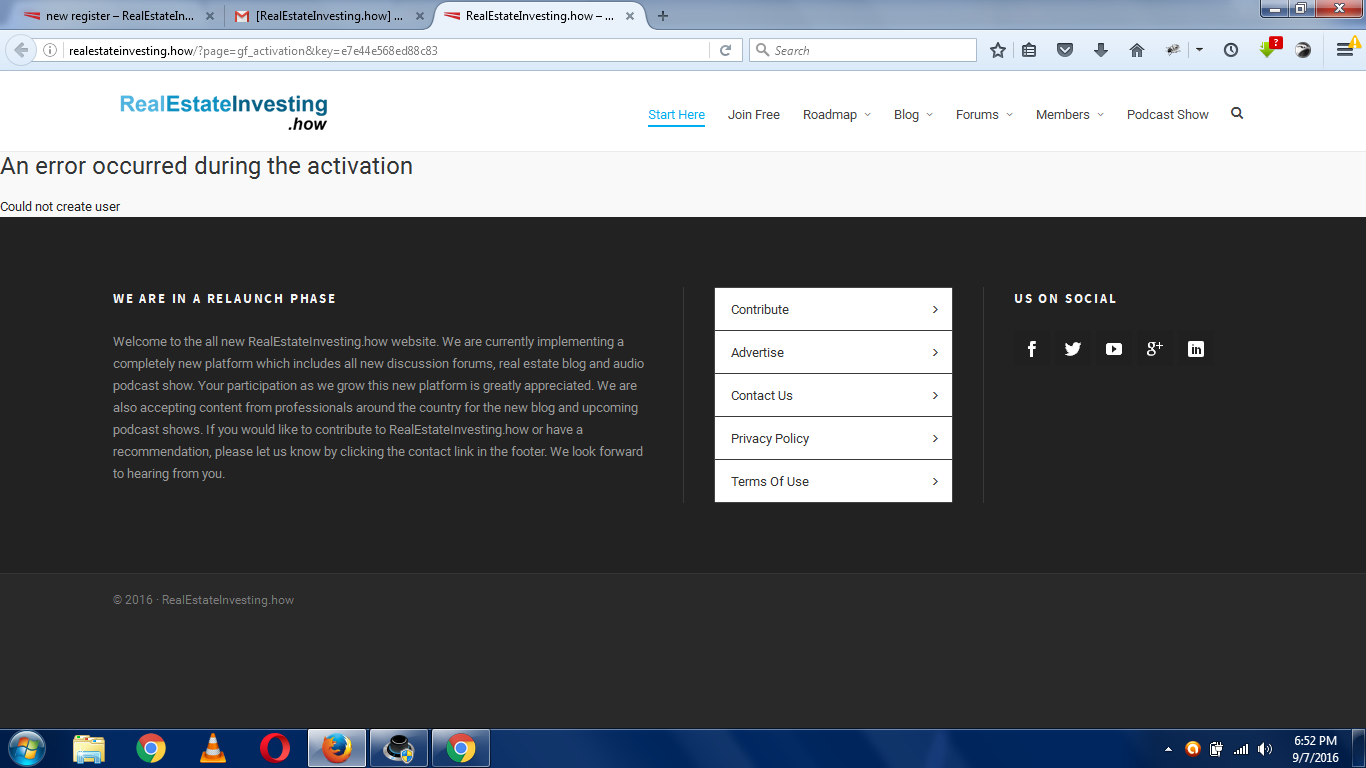
Task: Focus the browser Search box
Action: pos(863,50)
